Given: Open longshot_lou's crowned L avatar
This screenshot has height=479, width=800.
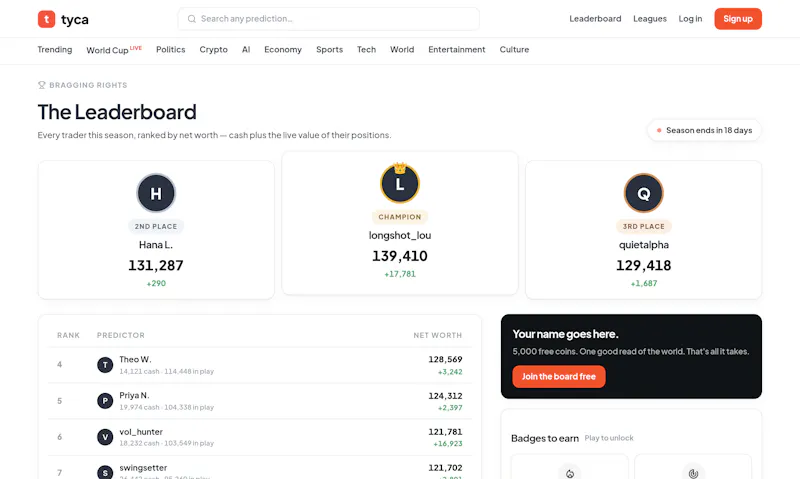Looking at the screenshot, I should (x=400, y=183).
